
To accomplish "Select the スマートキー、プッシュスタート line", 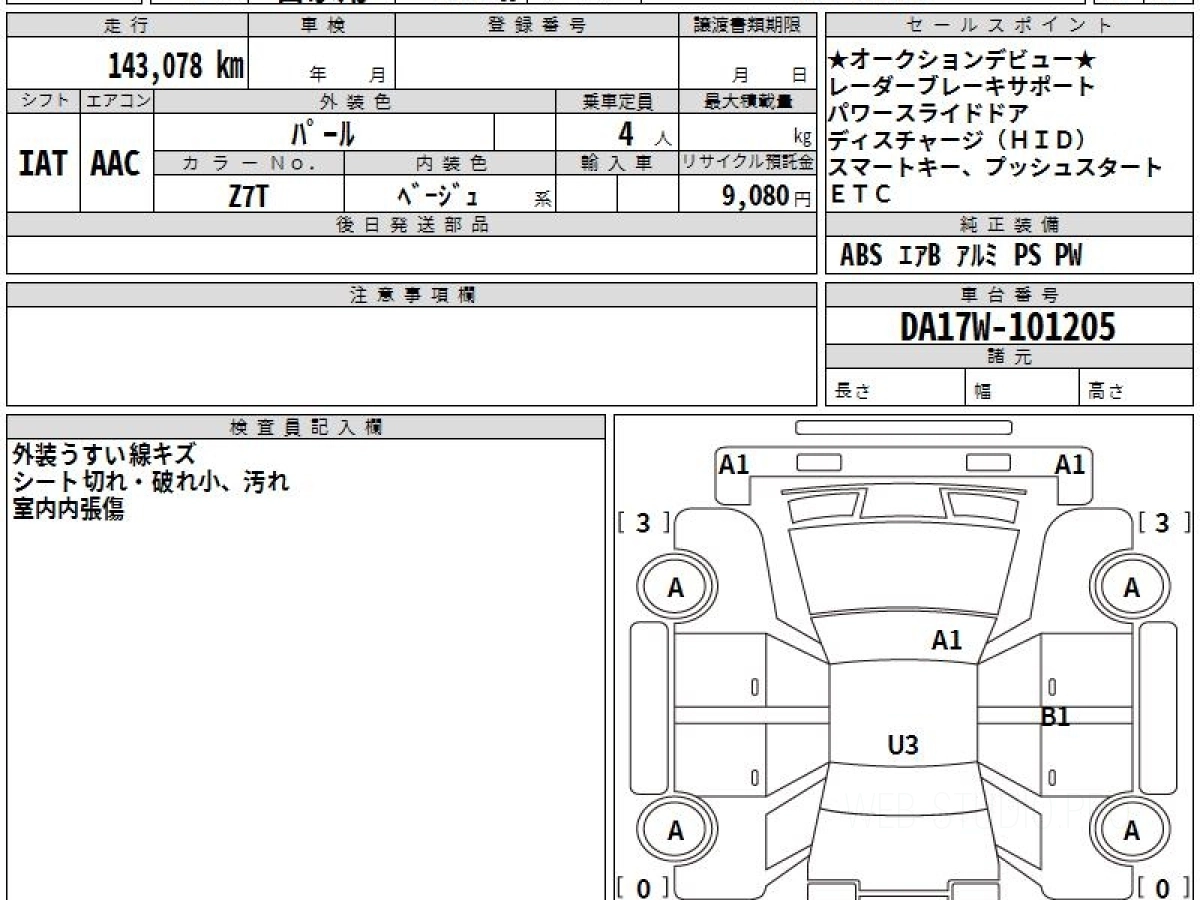I will (995, 167).
